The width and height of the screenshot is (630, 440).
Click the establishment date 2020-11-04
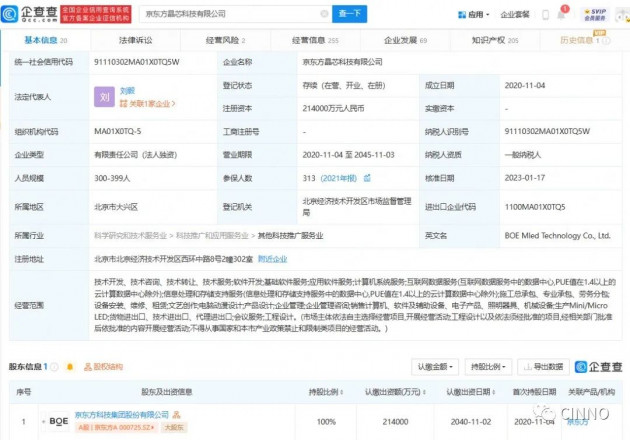[x=525, y=86]
